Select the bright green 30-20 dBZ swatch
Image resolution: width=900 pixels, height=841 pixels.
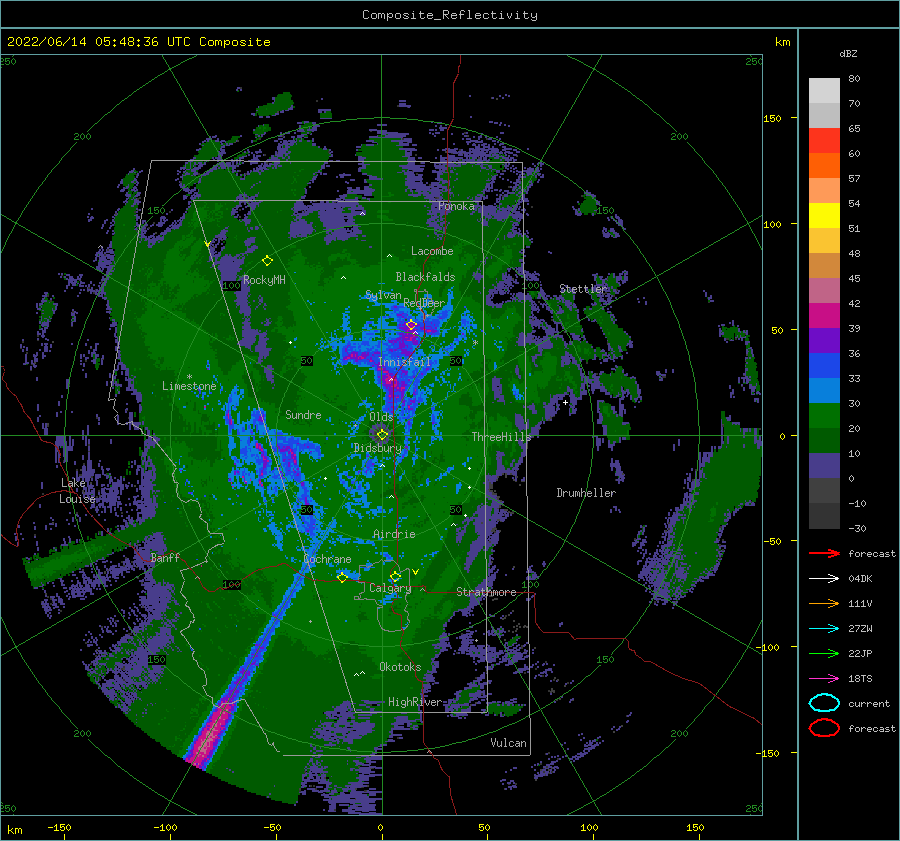(x=824, y=415)
